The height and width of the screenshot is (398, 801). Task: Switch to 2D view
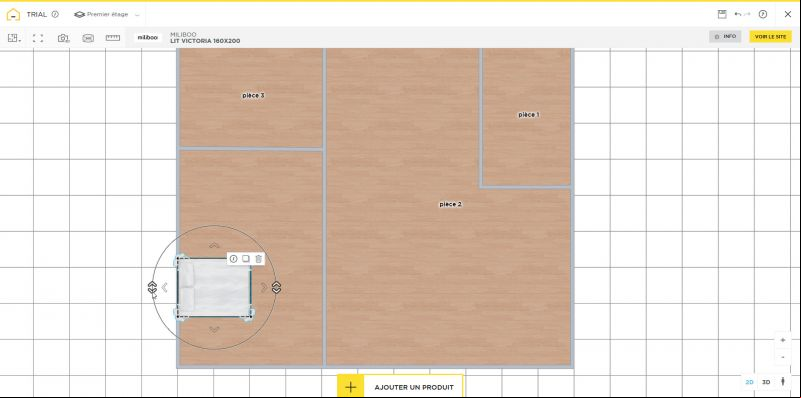tap(749, 382)
